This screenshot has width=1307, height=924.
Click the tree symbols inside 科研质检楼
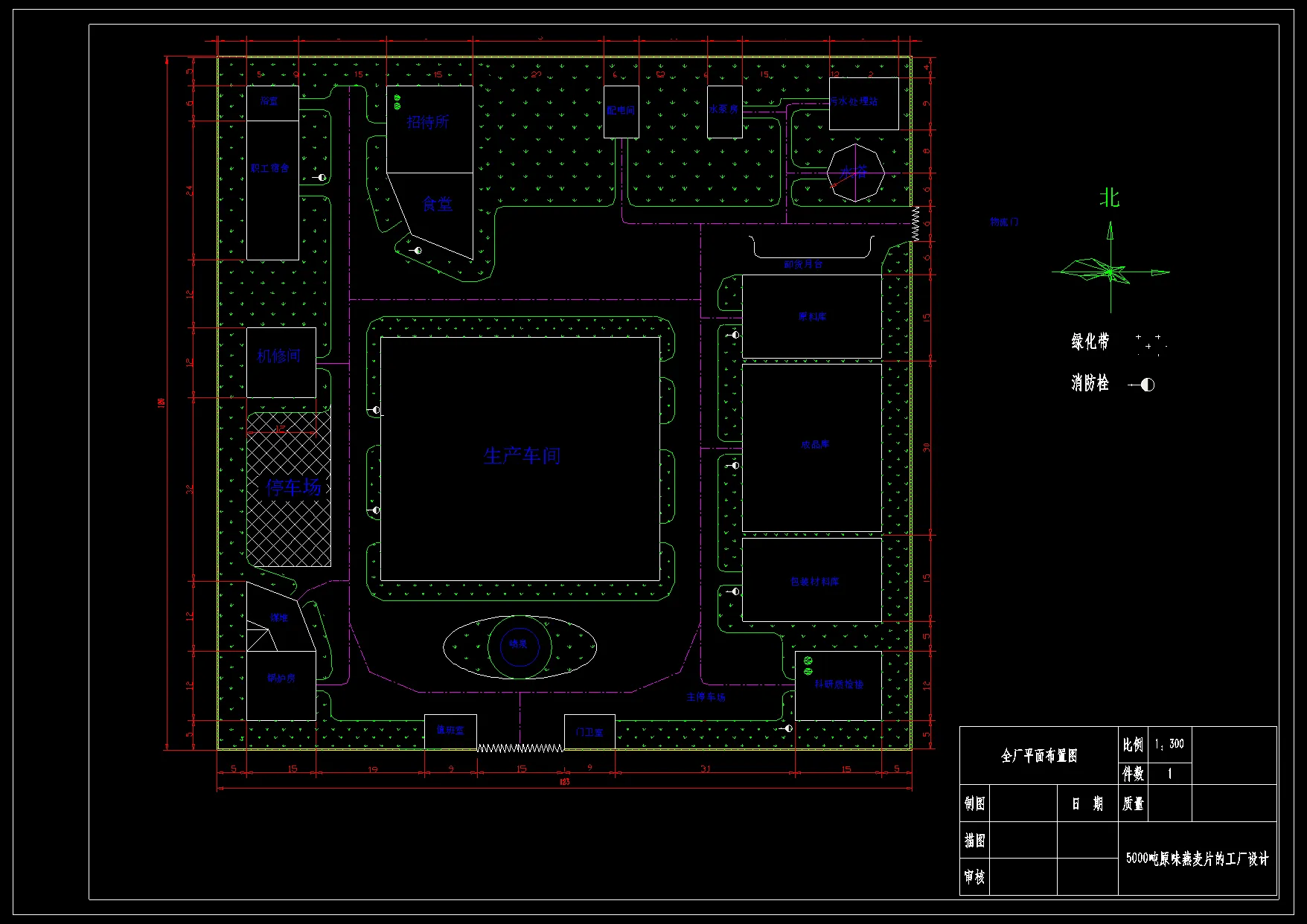tap(808, 666)
